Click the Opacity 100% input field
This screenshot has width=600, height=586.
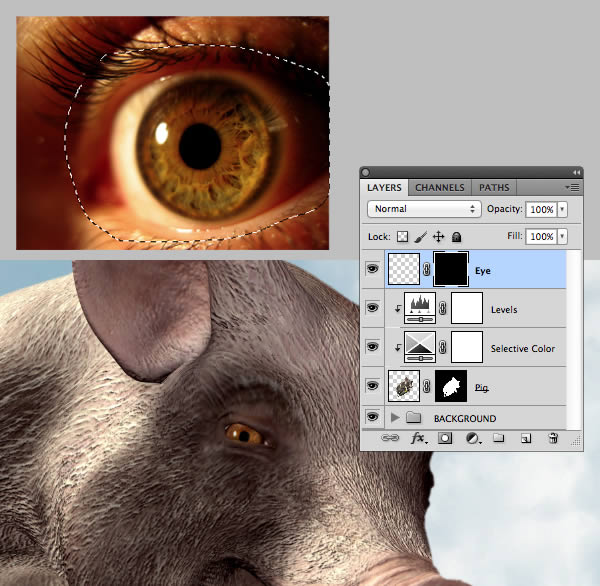[x=541, y=209]
